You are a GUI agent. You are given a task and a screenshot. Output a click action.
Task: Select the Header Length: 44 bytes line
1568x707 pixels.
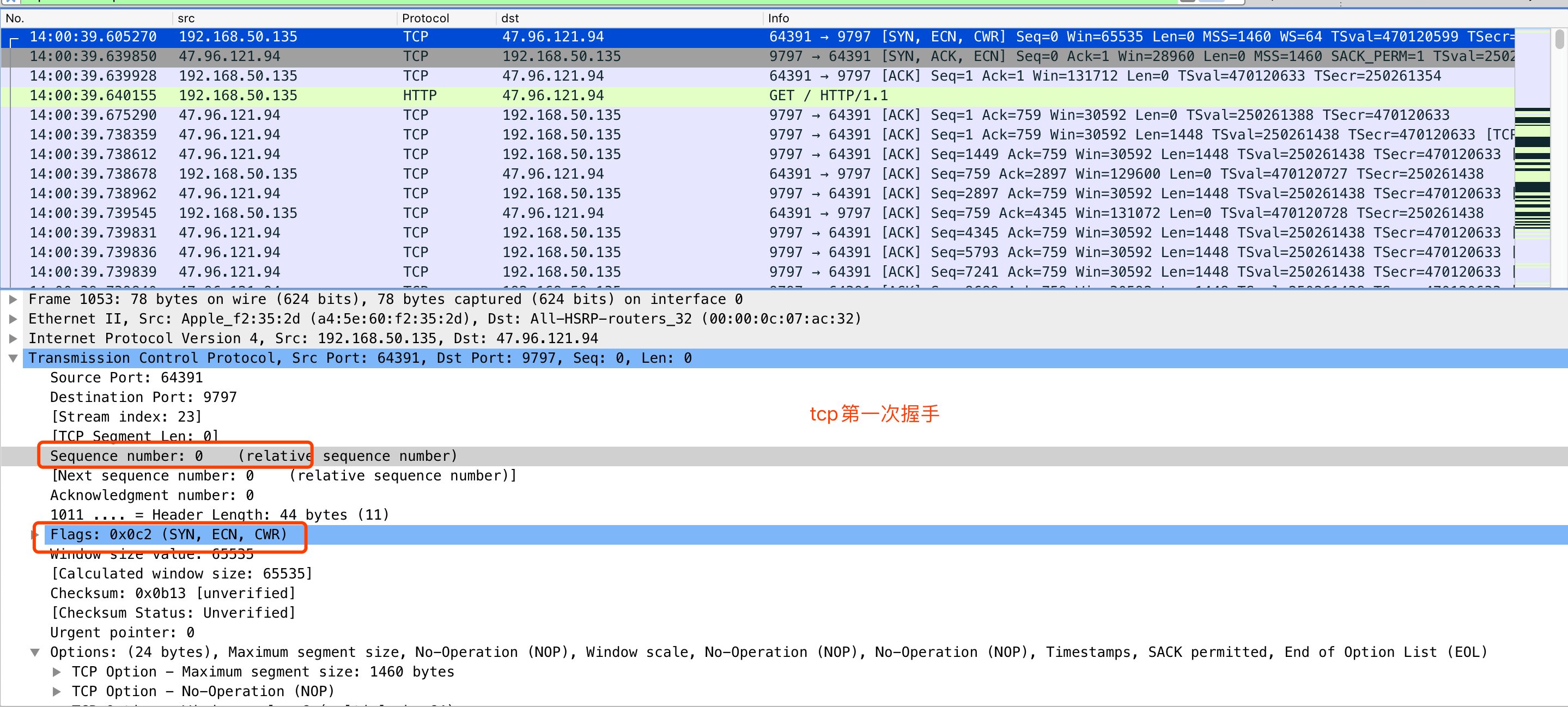tap(220, 515)
